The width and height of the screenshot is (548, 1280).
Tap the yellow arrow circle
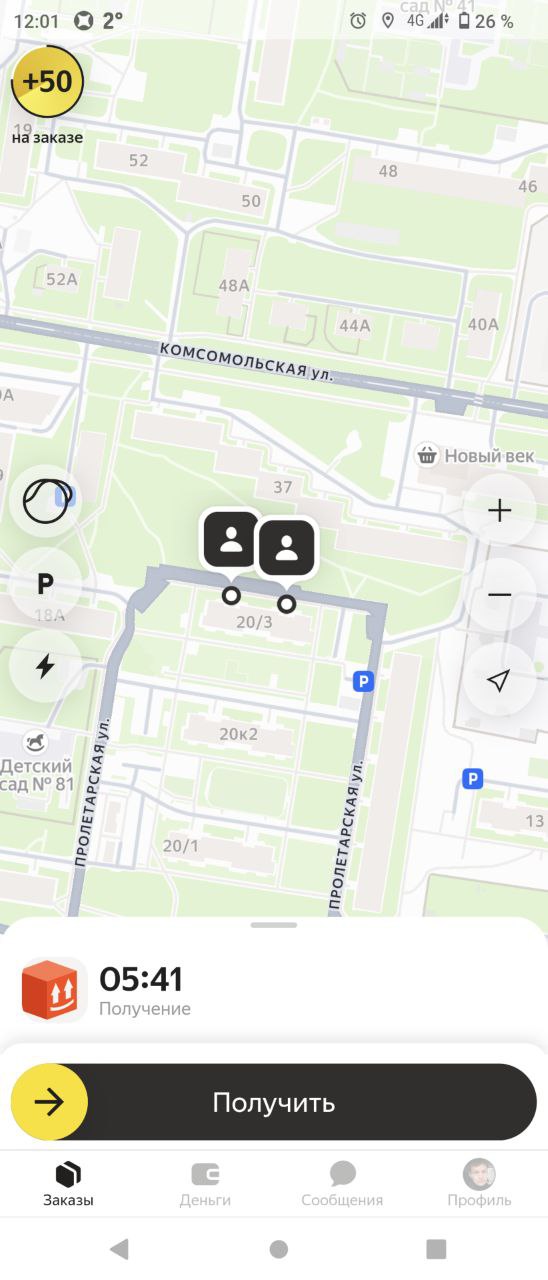click(x=49, y=1102)
